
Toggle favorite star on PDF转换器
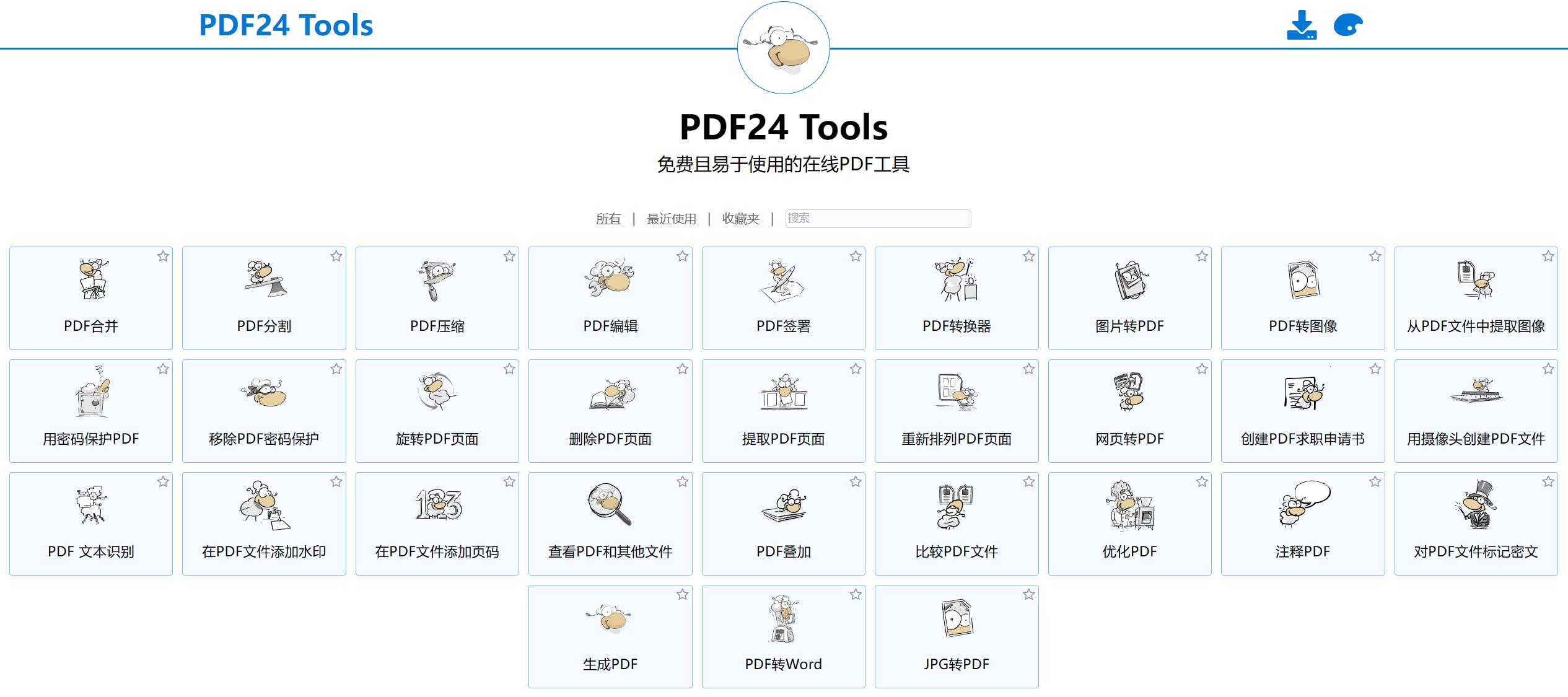click(1029, 256)
